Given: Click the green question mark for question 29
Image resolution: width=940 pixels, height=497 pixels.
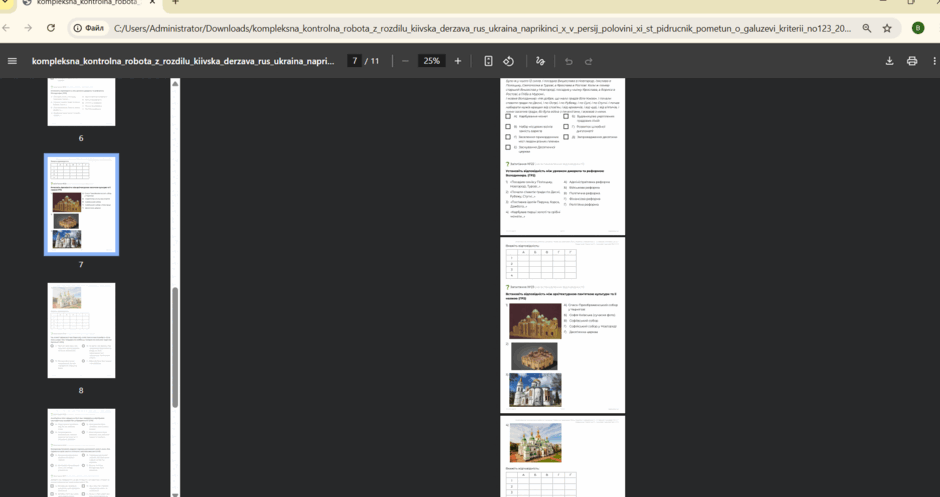Looking at the screenshot, I should pos(507,287).
